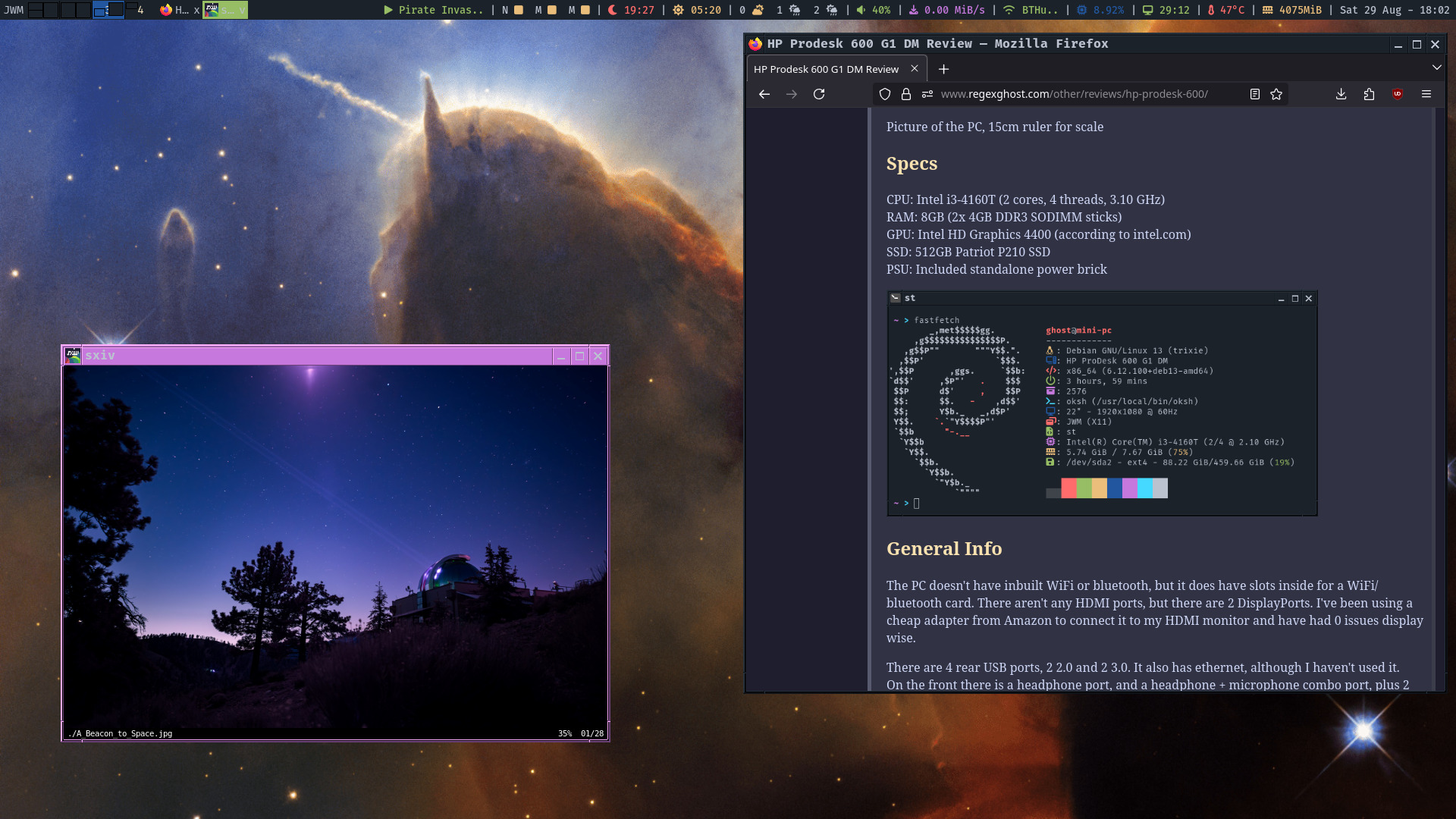
Task: Click the fastfetch terminal screenshot image
Action: [1102, 403]
